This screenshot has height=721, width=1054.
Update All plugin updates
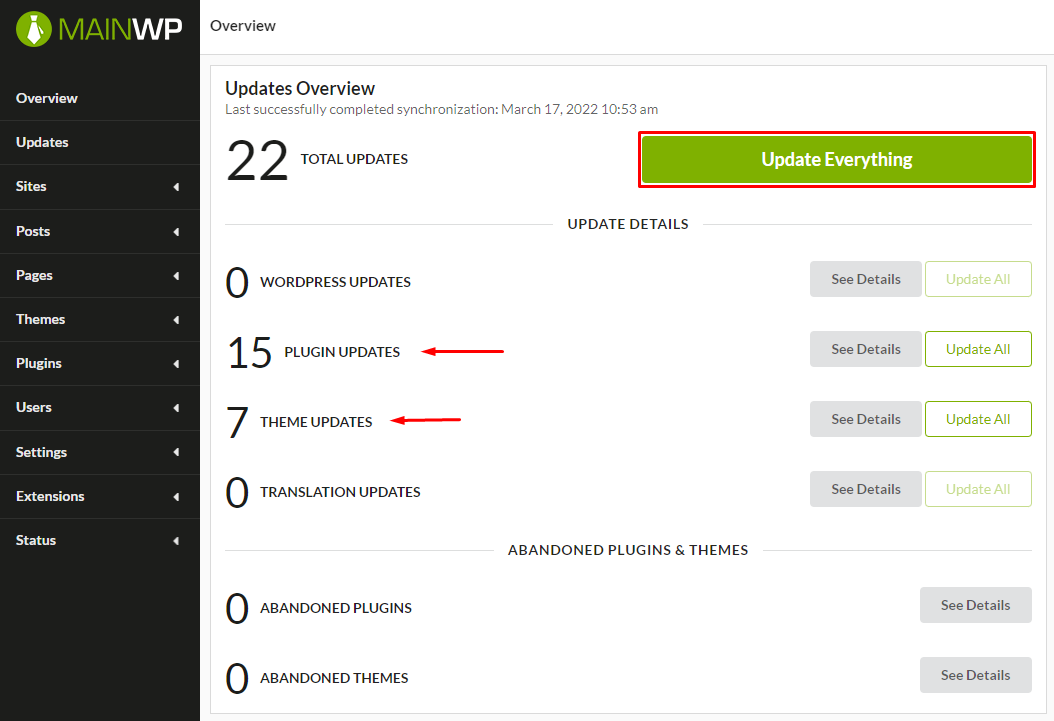(x=978, y=349)
